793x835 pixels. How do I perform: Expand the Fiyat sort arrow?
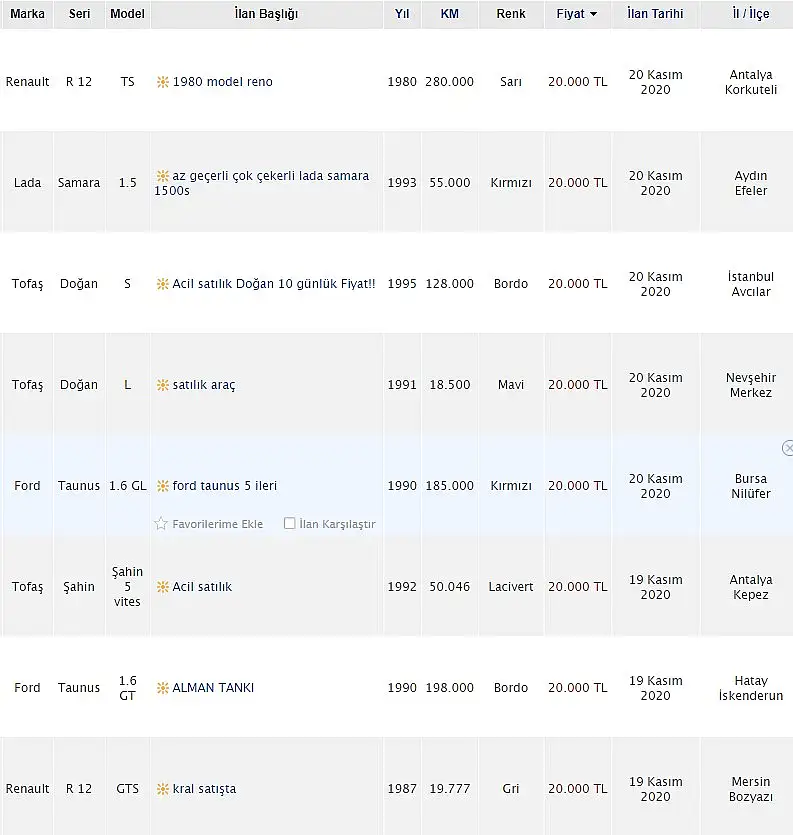pos(593,14)
